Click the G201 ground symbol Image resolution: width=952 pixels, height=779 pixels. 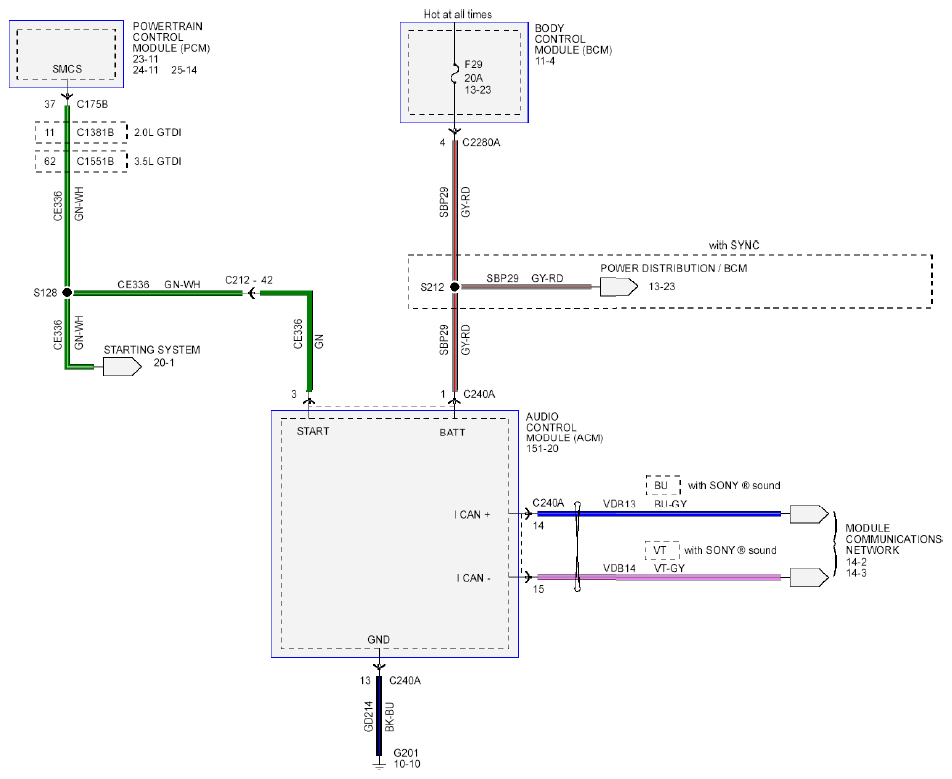pyautogui.click(x=379, y=765)
